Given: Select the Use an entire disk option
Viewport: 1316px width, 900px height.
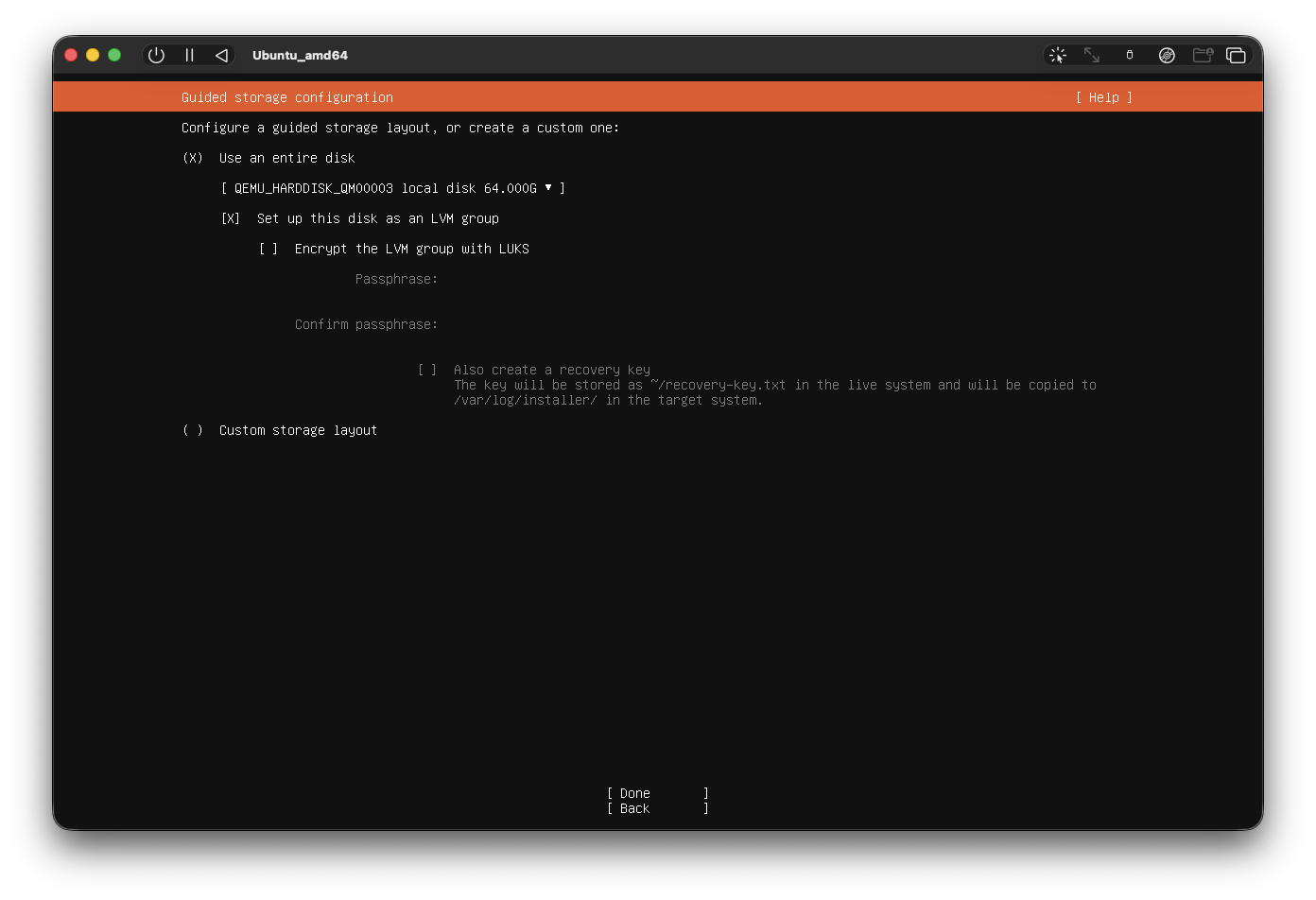Looking at the screenshot, I should tap(193, 158).
